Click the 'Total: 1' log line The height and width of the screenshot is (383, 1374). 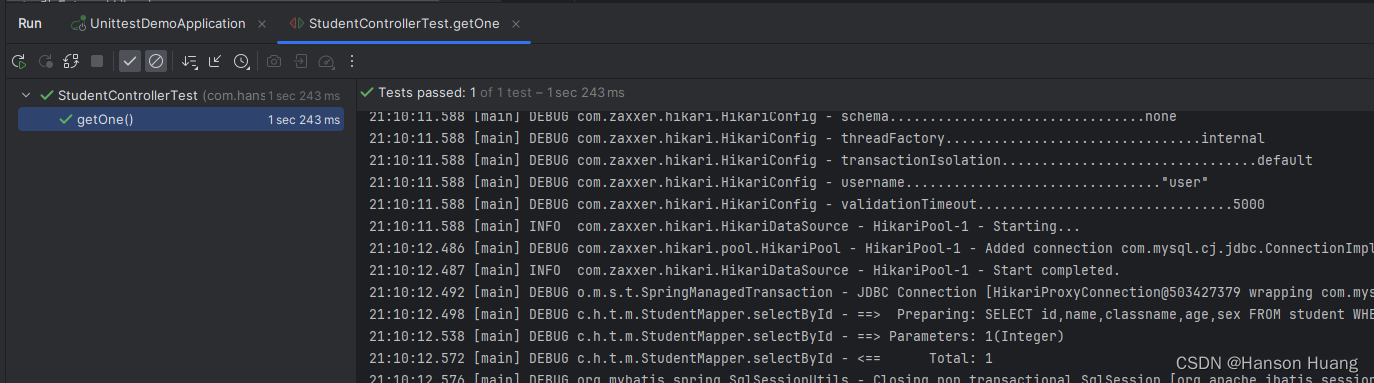pos(680,358)
